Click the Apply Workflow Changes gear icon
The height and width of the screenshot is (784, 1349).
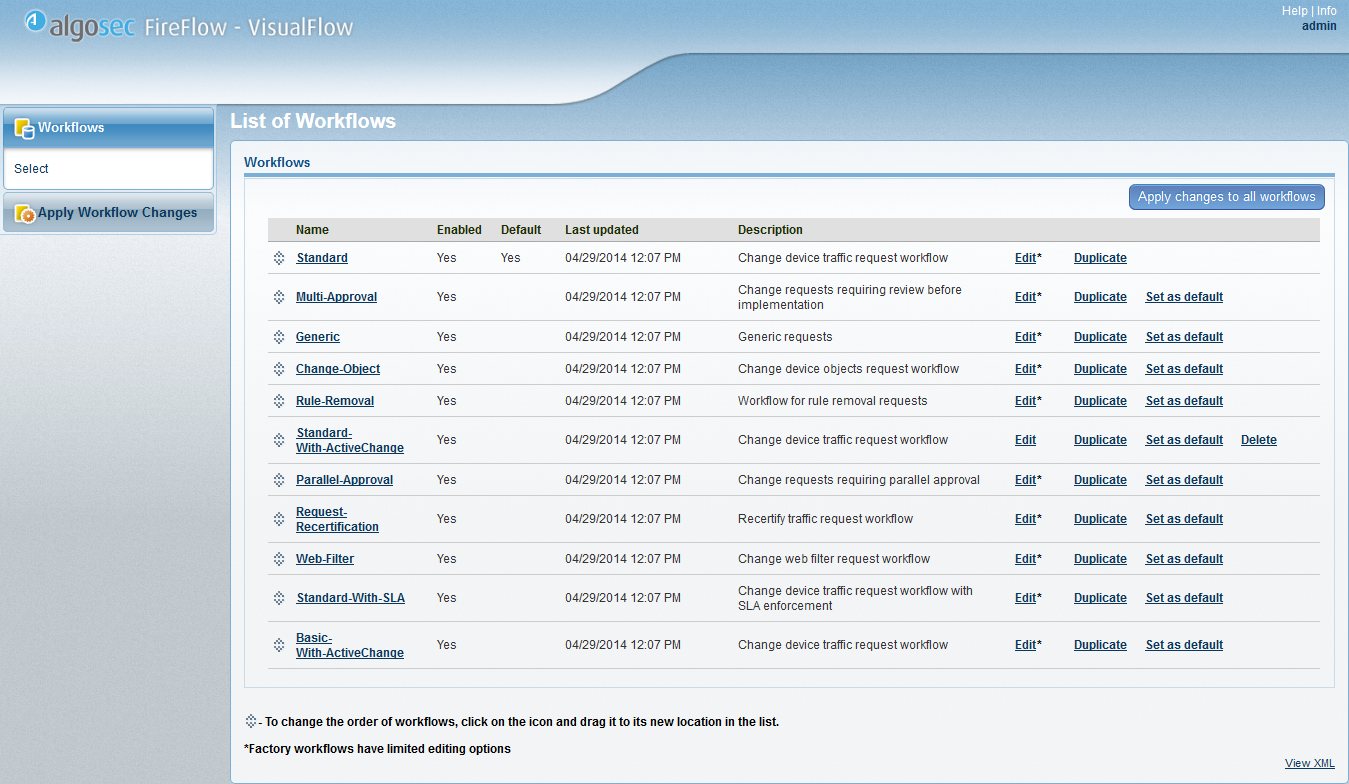point(25,212)
